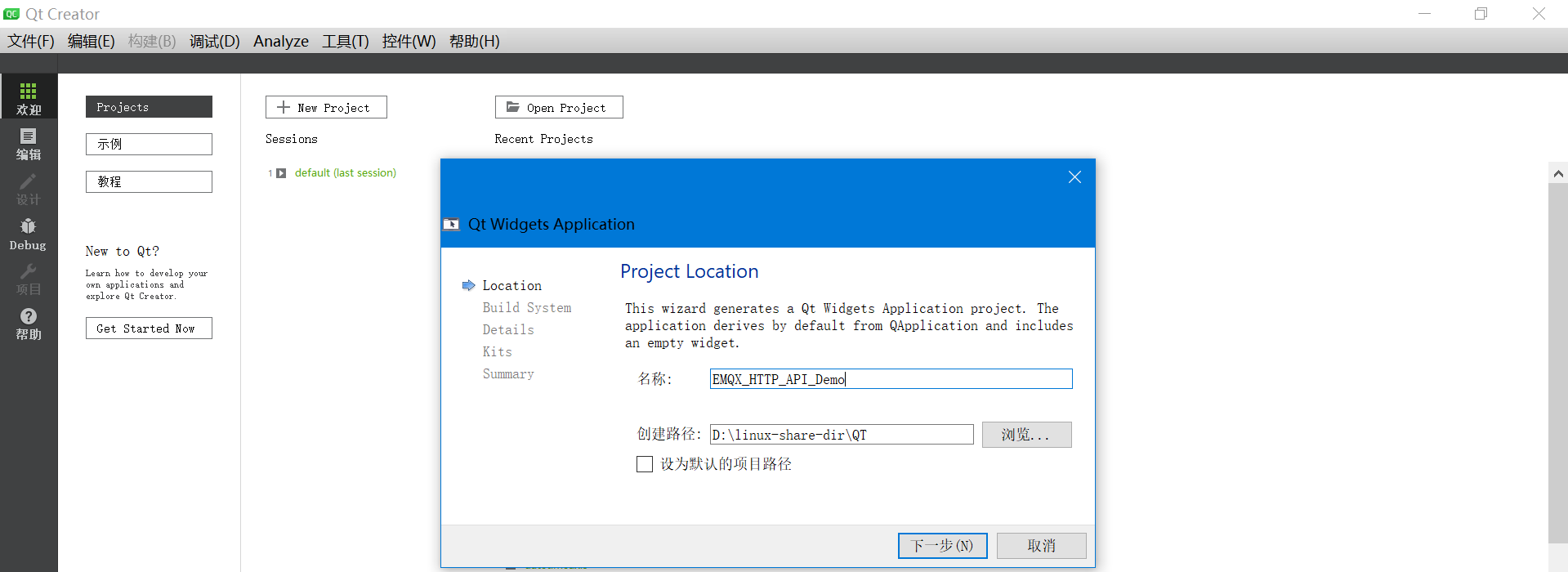
Task: Click the 浏览... browse button
Action: (x=1026, y=435)
